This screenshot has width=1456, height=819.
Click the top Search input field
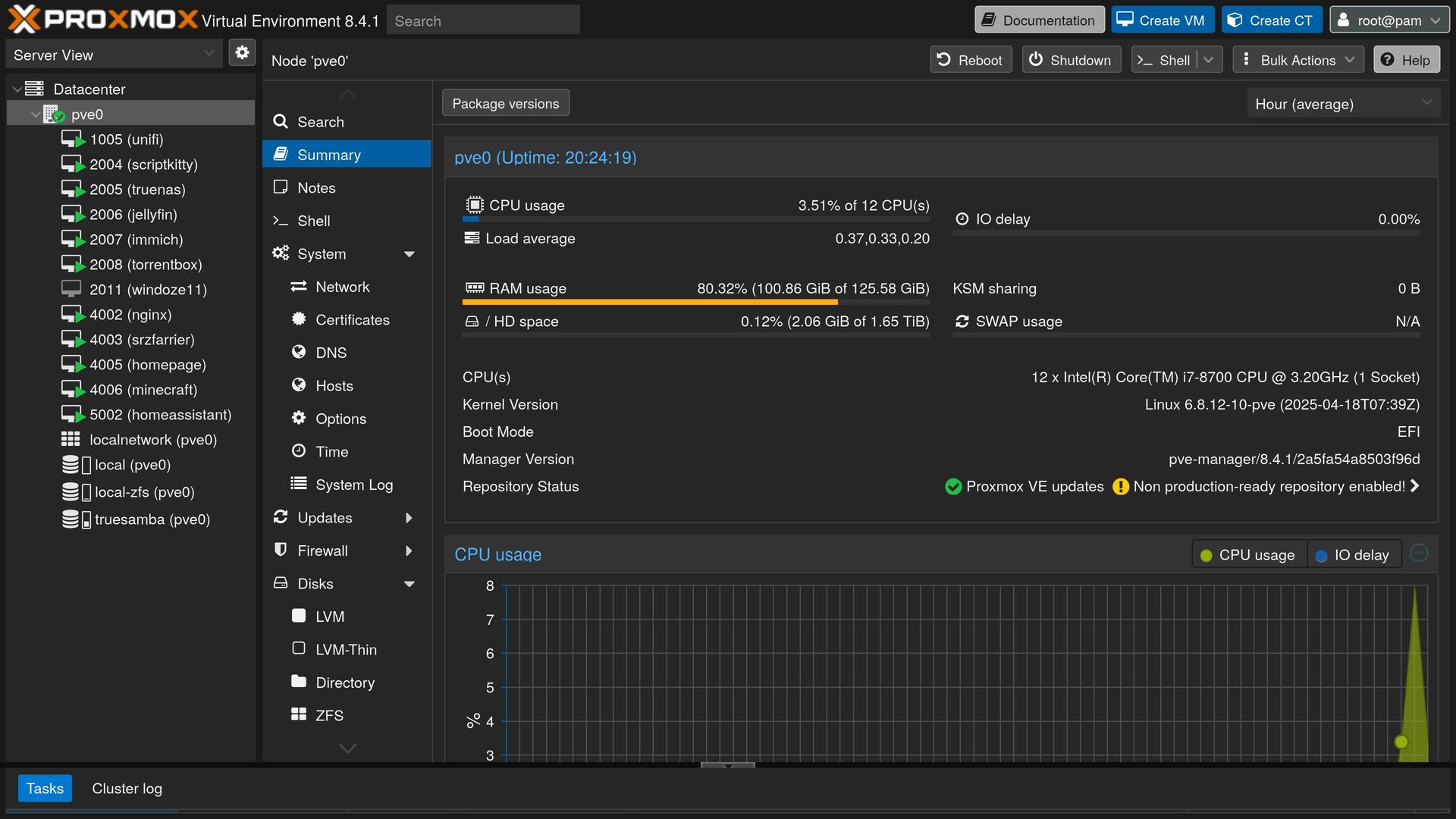click(483, 20)
